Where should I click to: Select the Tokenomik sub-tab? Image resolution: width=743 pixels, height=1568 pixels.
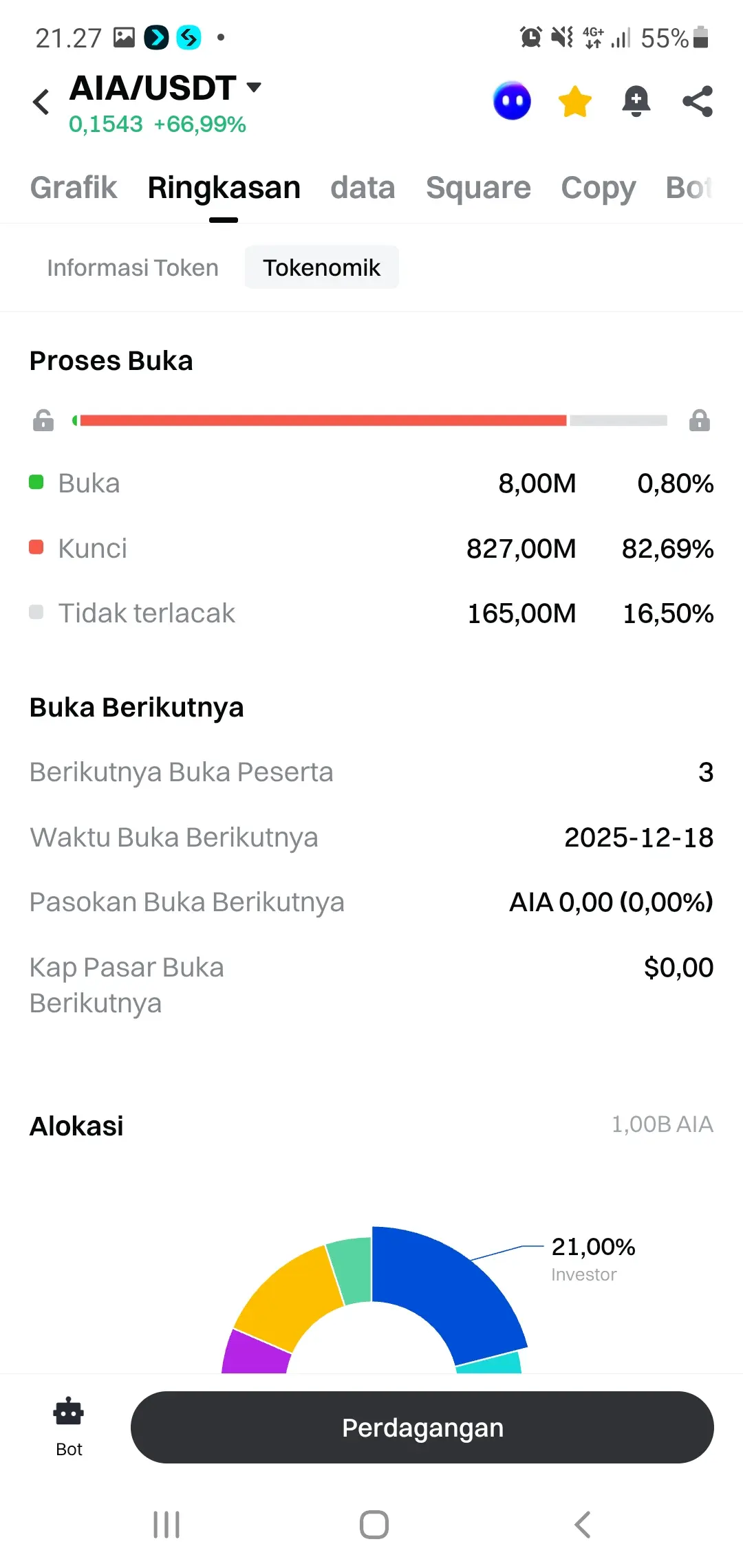tap(321, 268)
